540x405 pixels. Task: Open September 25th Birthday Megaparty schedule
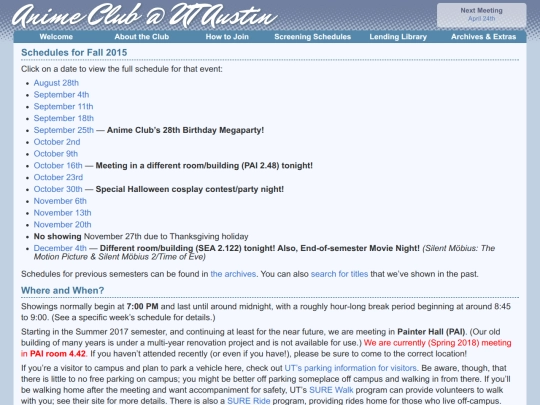click(63, 130)
